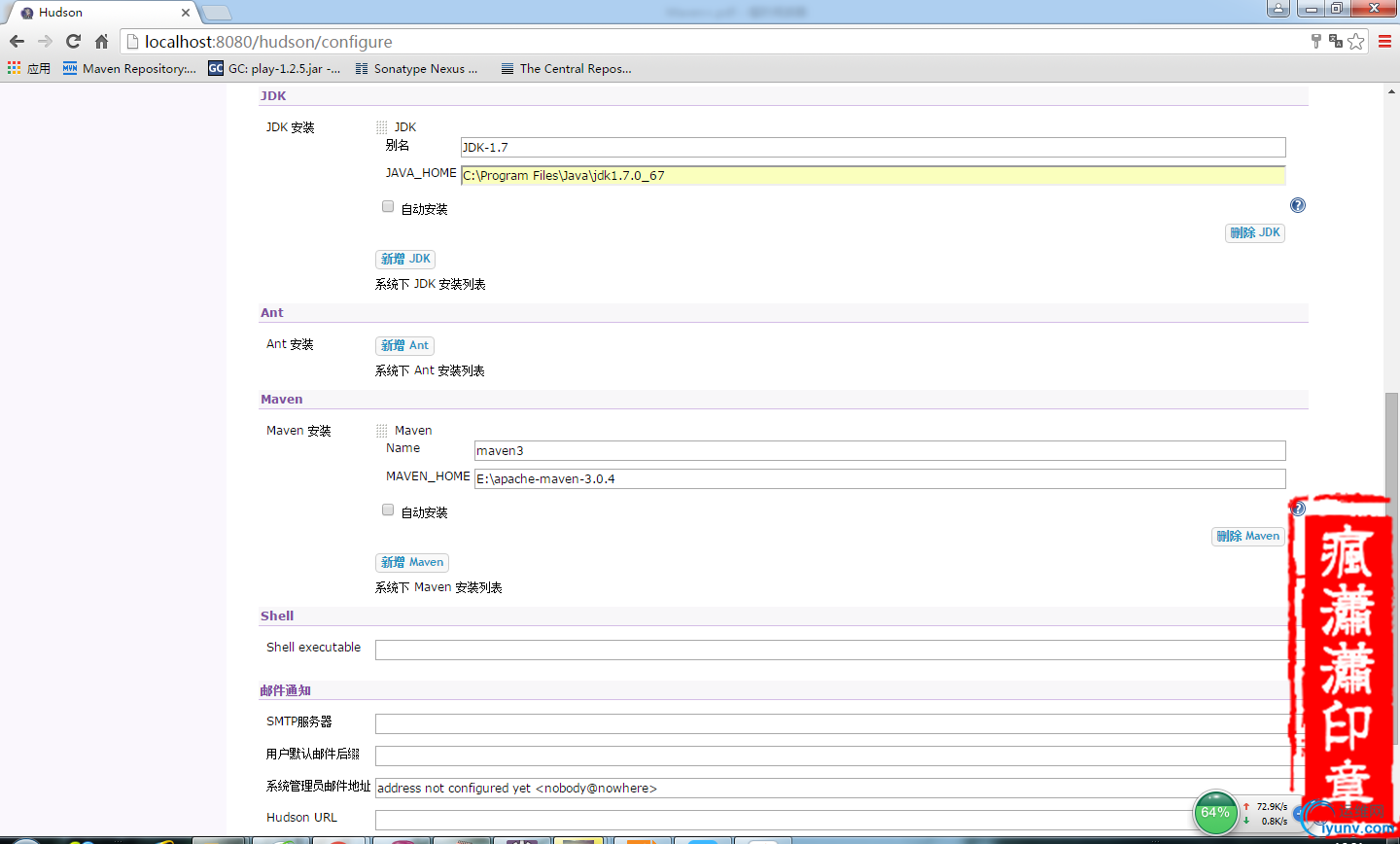The width and height of the screenshot is (1400, 844).
Task: Focus the JDK 别名 field with JDK-1.7
Action: (x=873, y=147)
